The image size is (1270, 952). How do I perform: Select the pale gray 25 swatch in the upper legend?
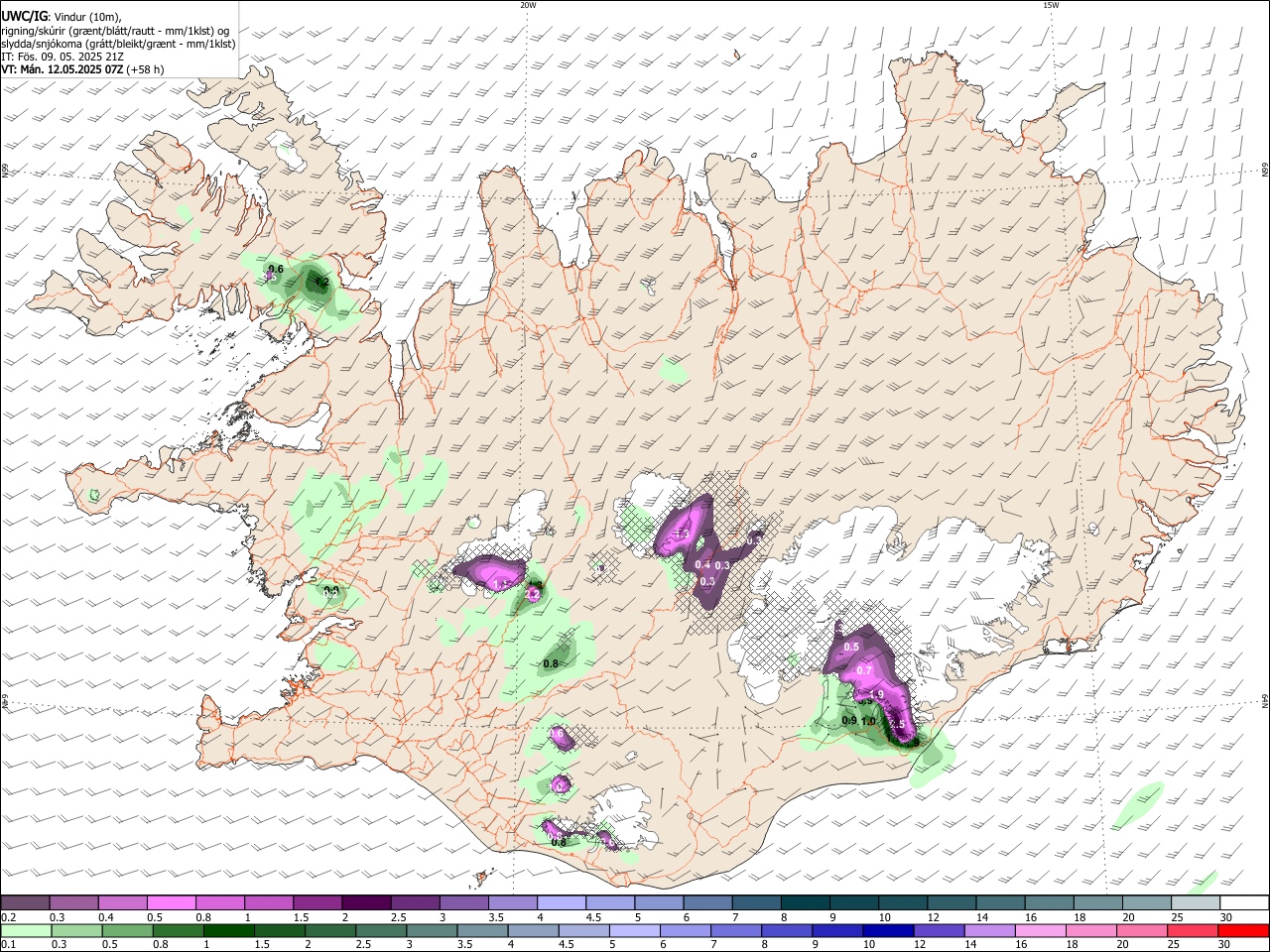coord(1196,902)
